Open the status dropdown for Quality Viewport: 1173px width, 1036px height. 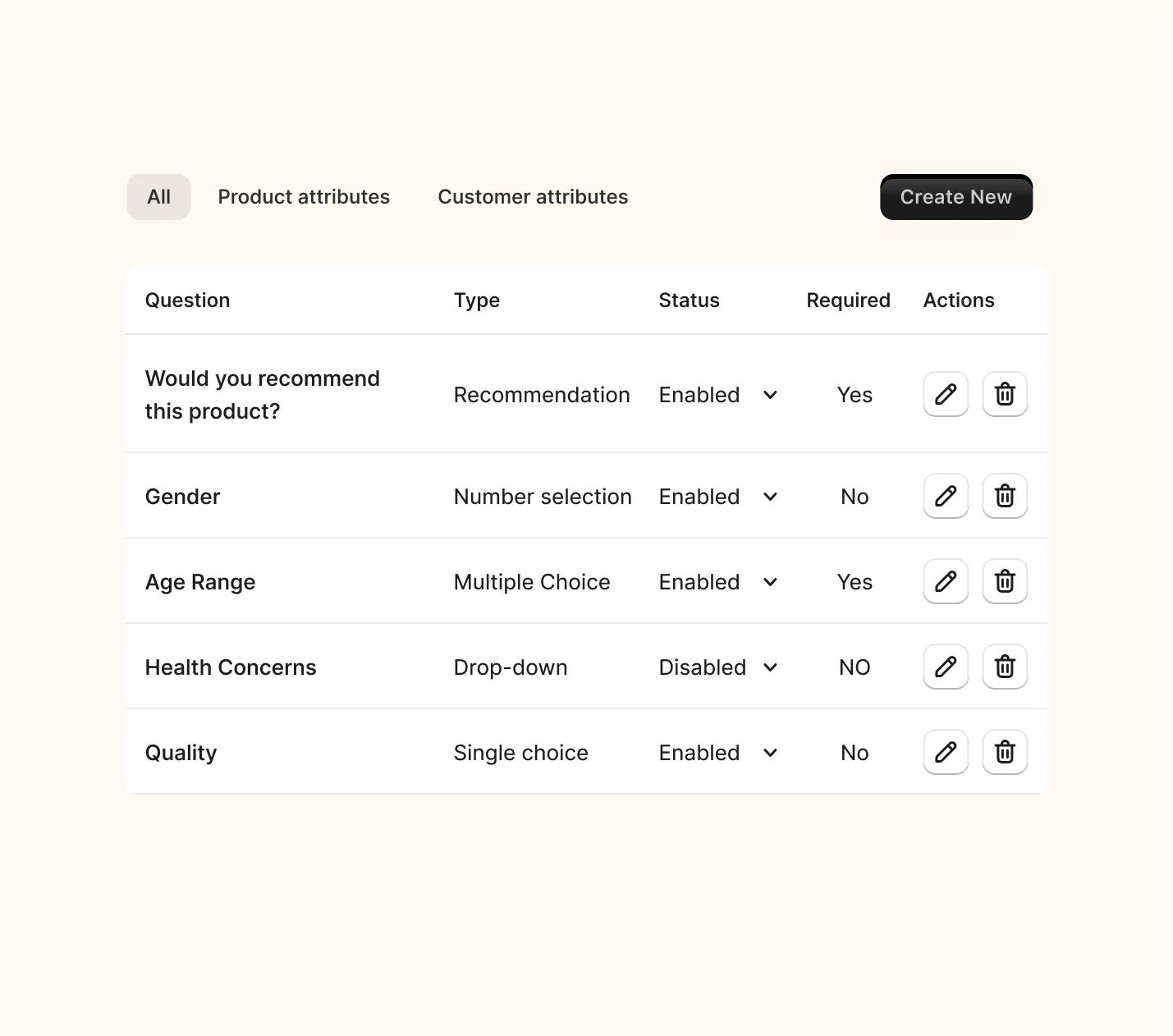718,753
